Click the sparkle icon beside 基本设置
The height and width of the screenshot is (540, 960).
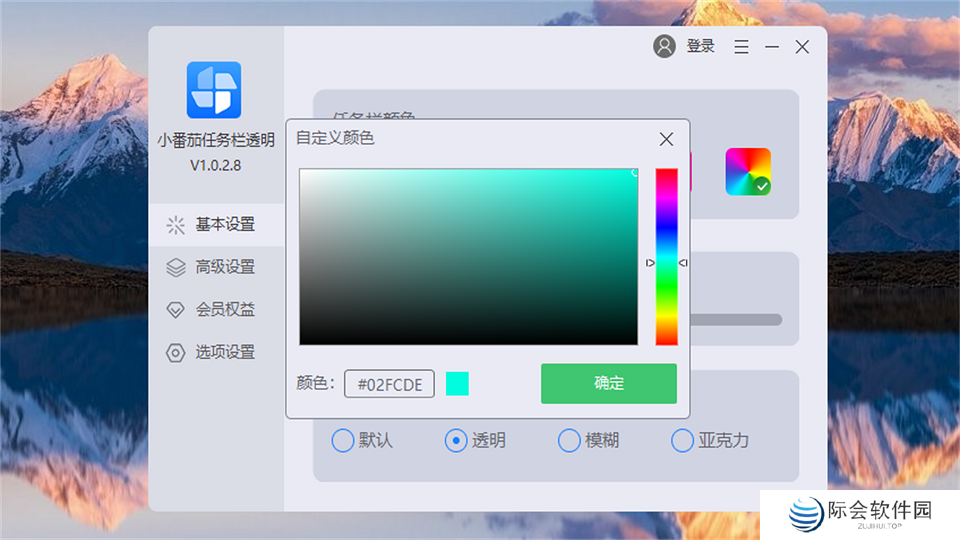coord(176,225)
